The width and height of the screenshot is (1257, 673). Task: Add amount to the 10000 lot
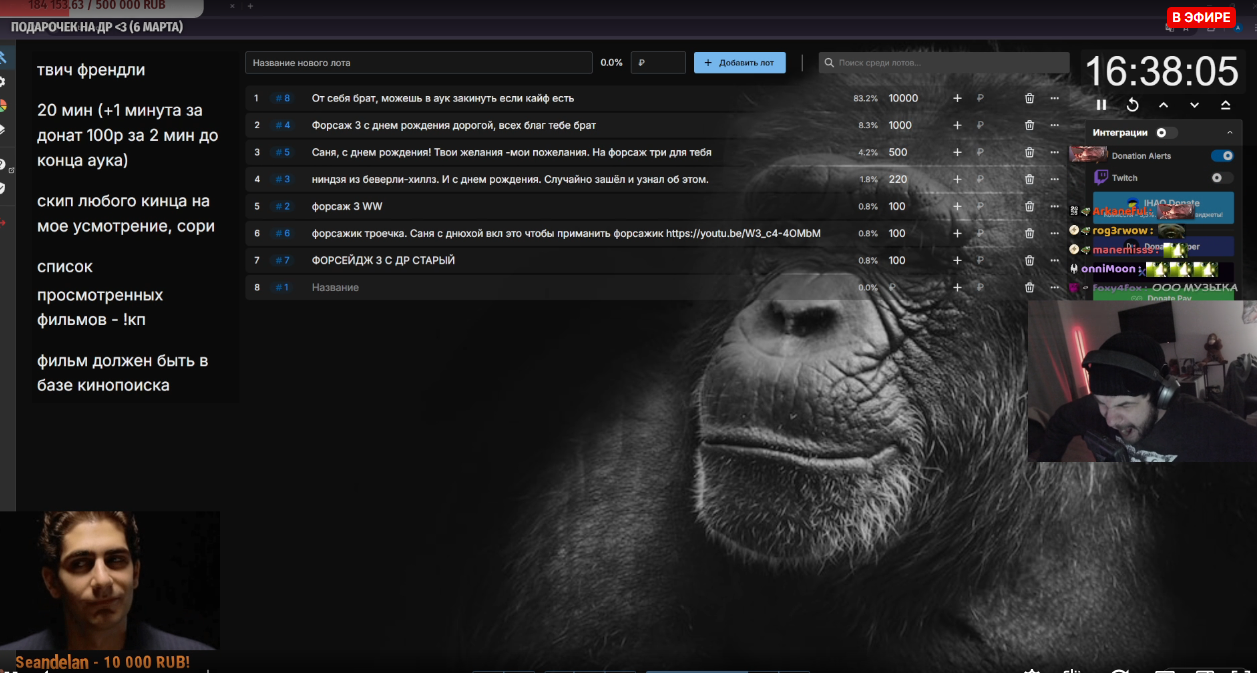click(x=957, y=98)
